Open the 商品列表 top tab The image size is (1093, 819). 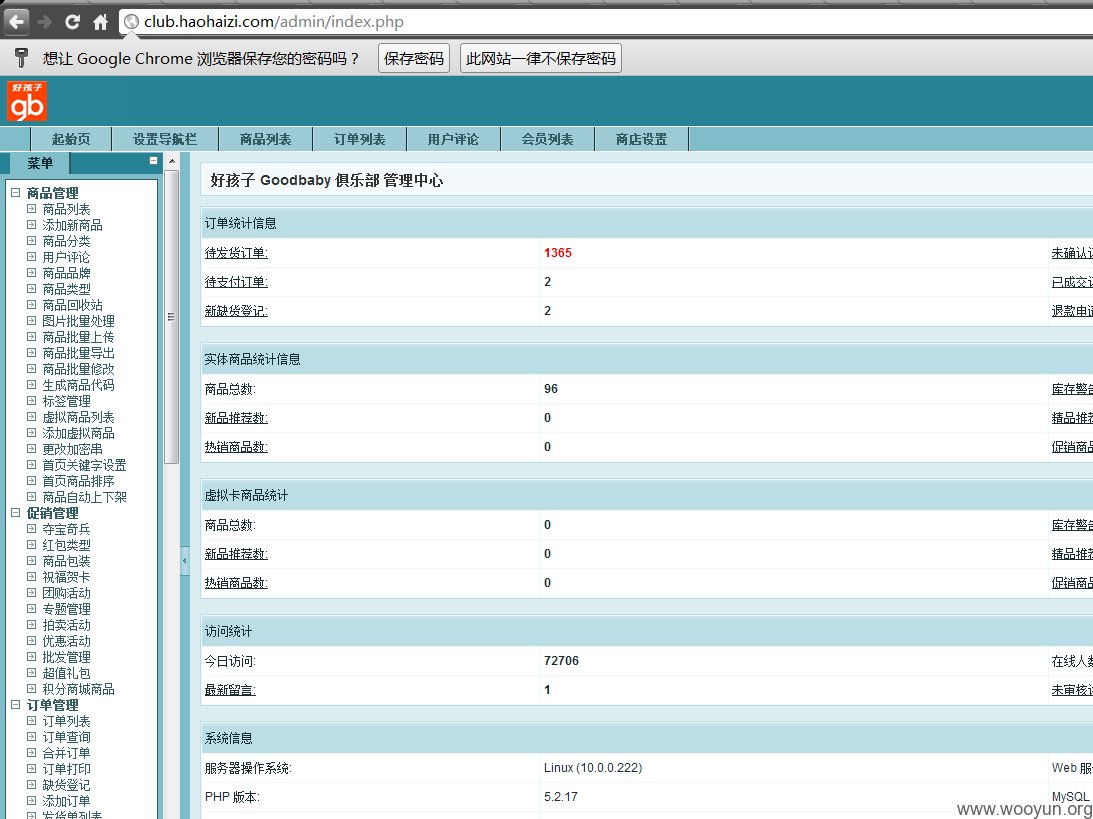[266, 139]
